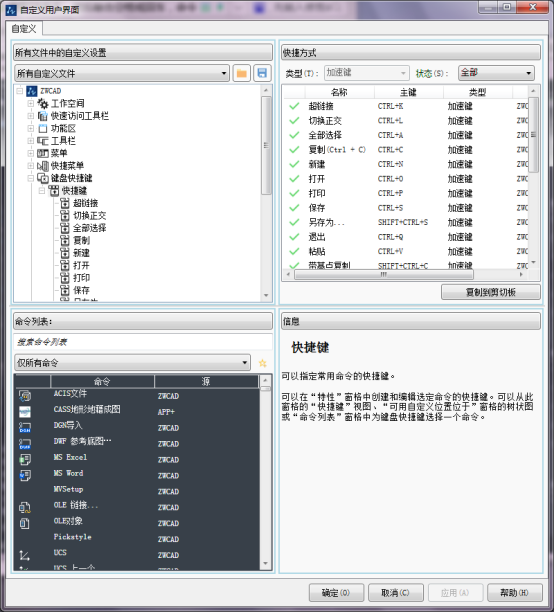Open the 状态 全部 dropdown
The width and height of the screenshot is (554, 612).
(496, 73)
